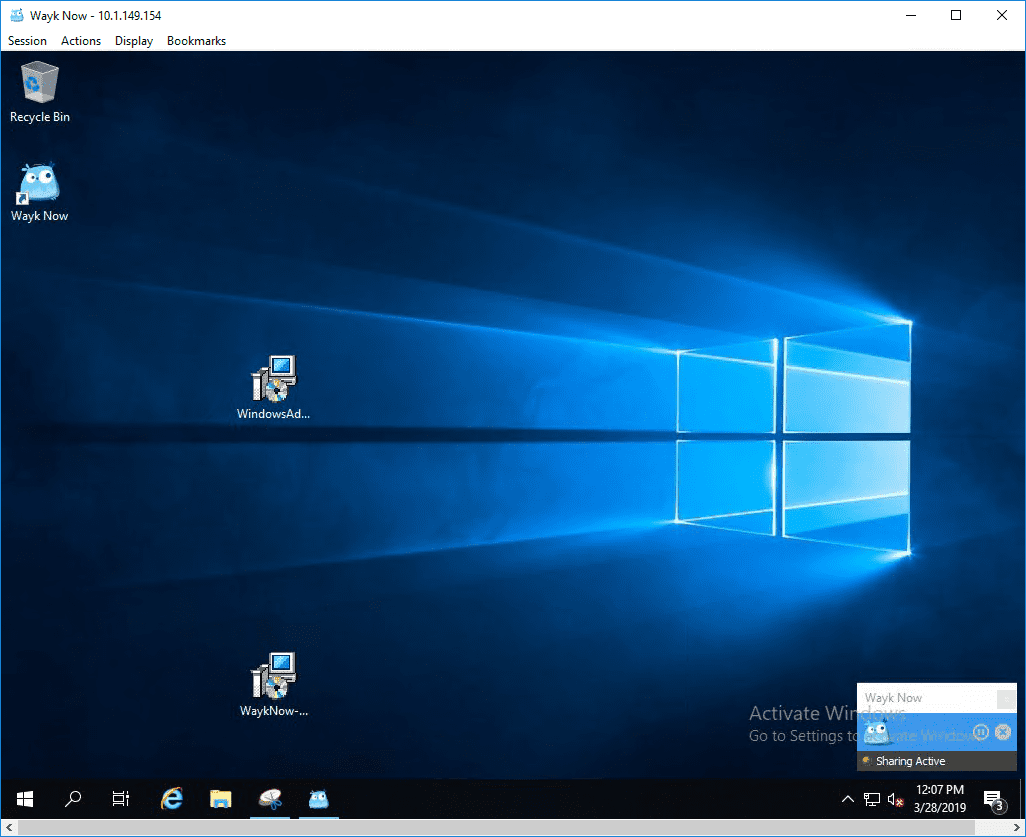Stop sharing with the round X button
1026x837 pixels.
[x=1002, y=732]
